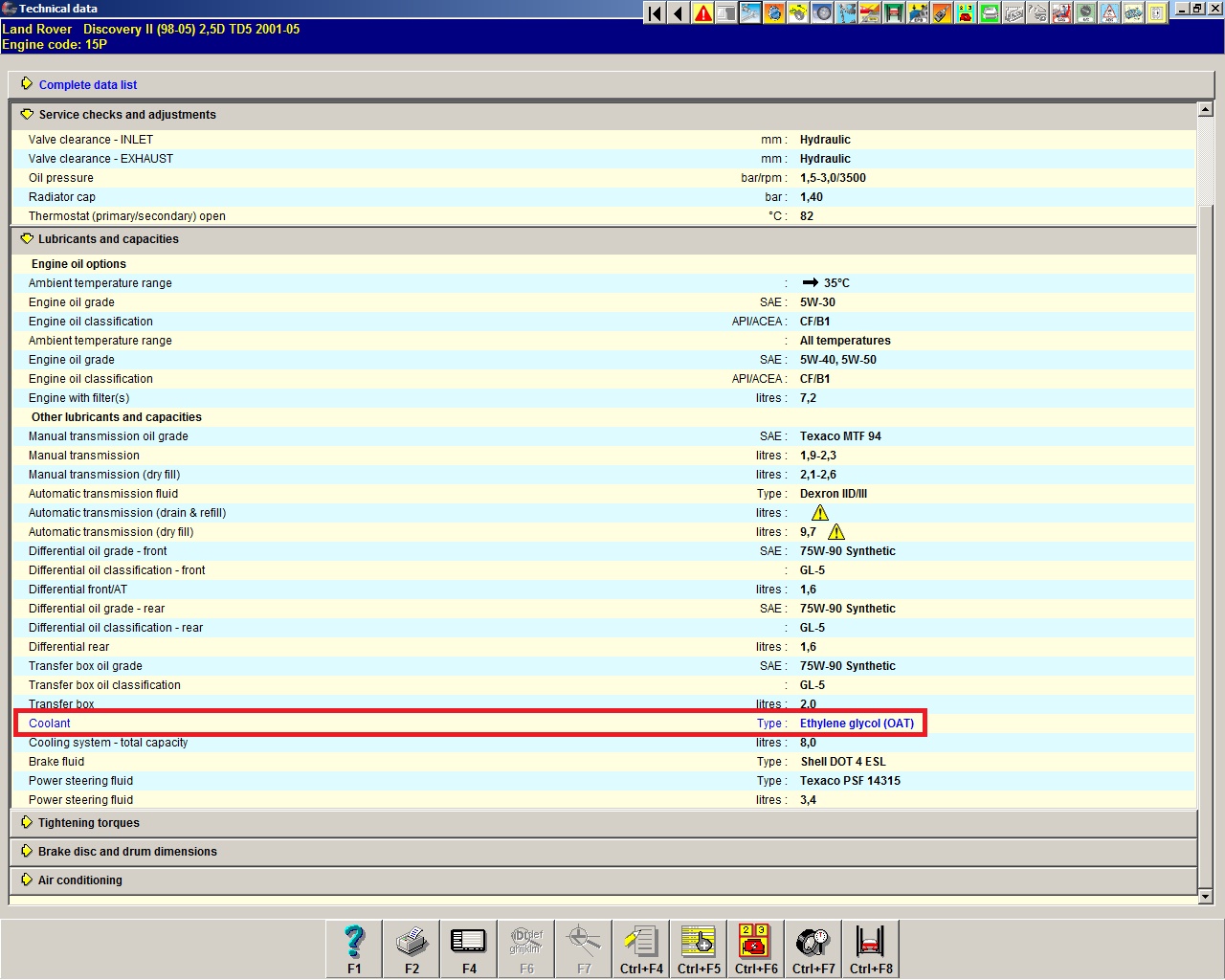Image resolution: width=1225 pixels, height=980 pixels.
Task: Click the scrollbar down arrow
Action: (x=1205, y=897)
